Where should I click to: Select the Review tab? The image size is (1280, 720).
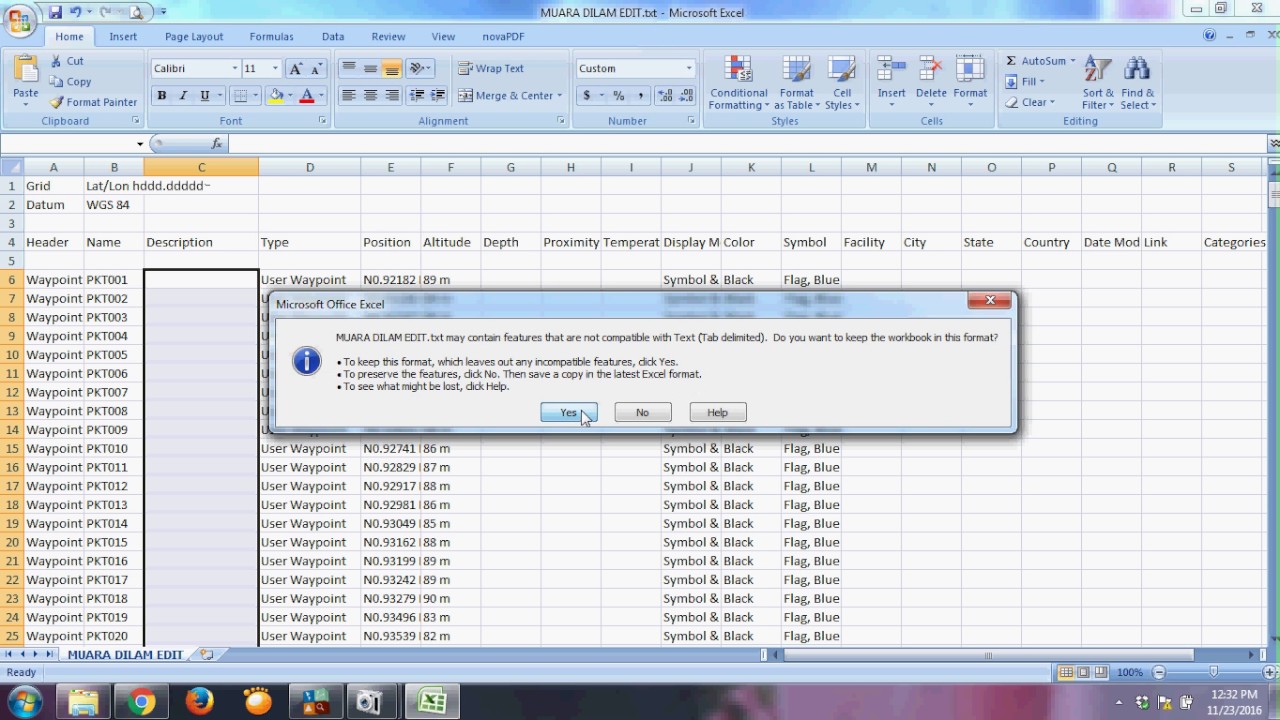[x=388, y=36]
